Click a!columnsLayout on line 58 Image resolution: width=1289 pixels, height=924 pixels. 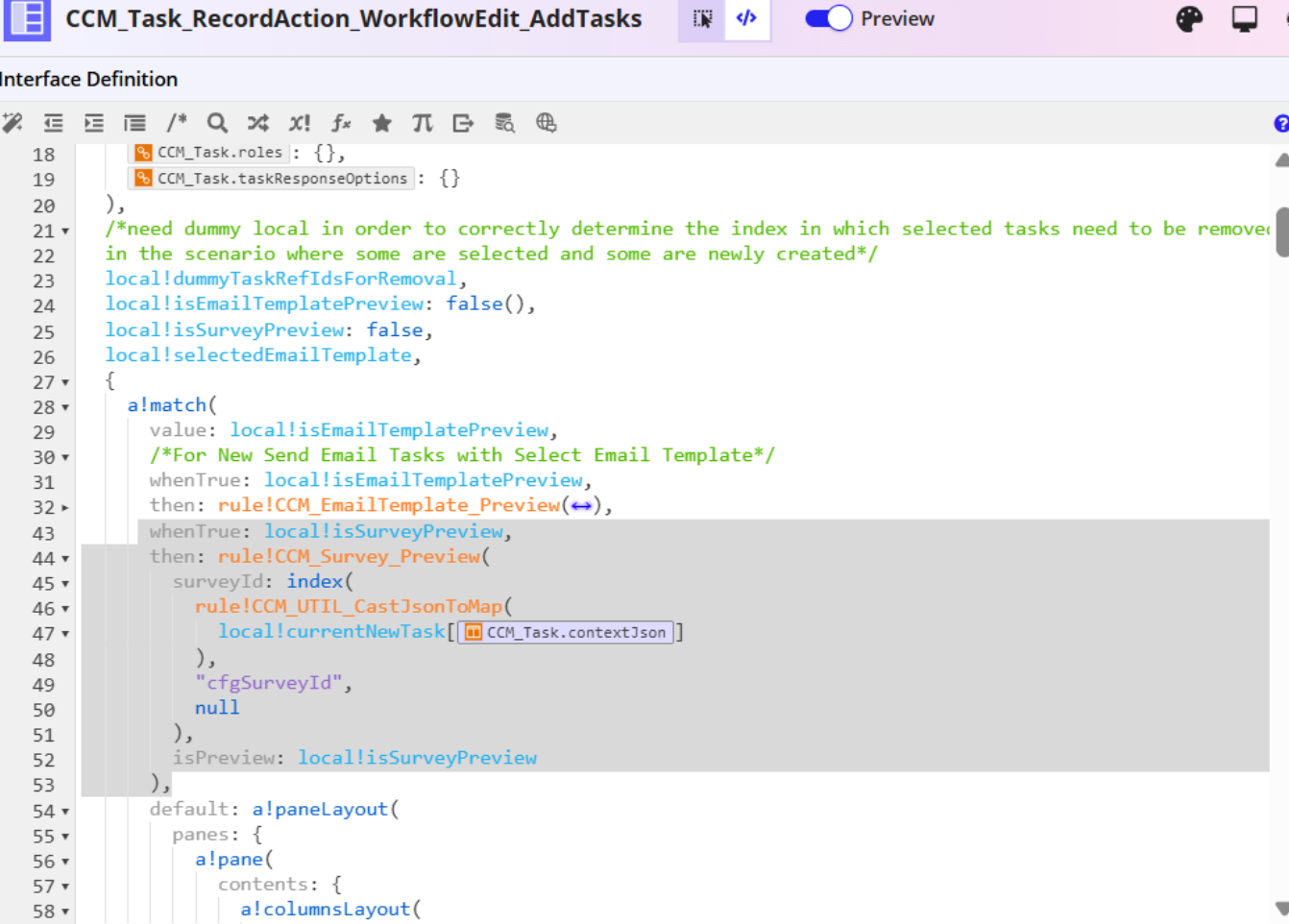coord(325,909)
